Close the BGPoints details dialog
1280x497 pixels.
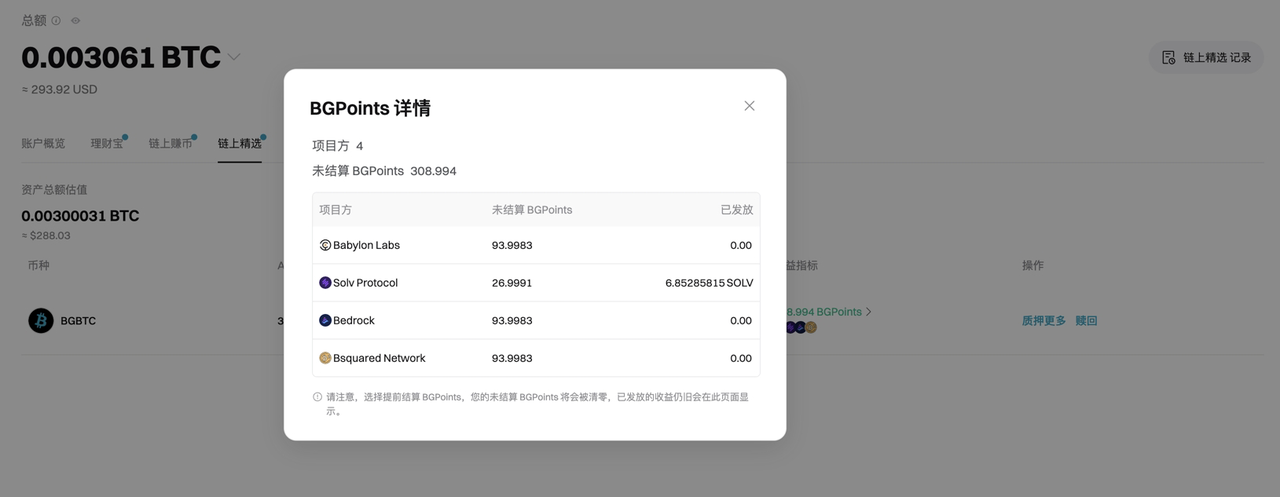749,106
